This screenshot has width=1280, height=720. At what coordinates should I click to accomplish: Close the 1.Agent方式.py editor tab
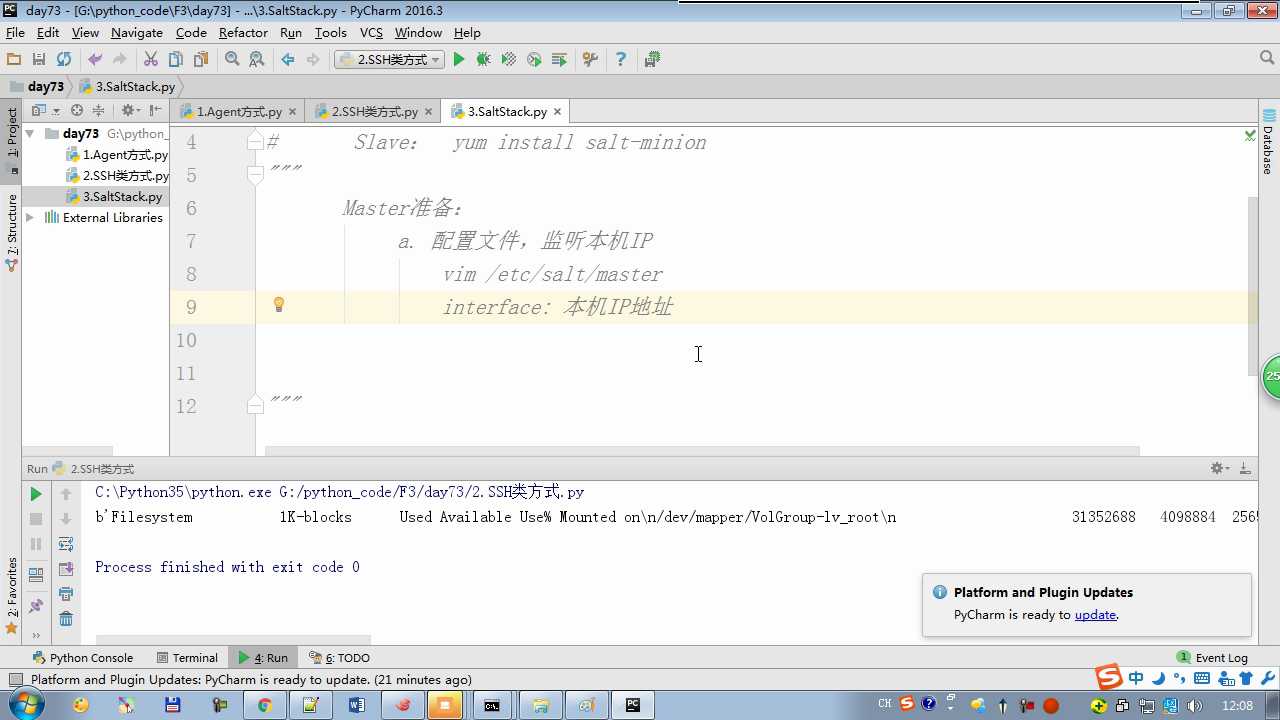tap(292, 112)
